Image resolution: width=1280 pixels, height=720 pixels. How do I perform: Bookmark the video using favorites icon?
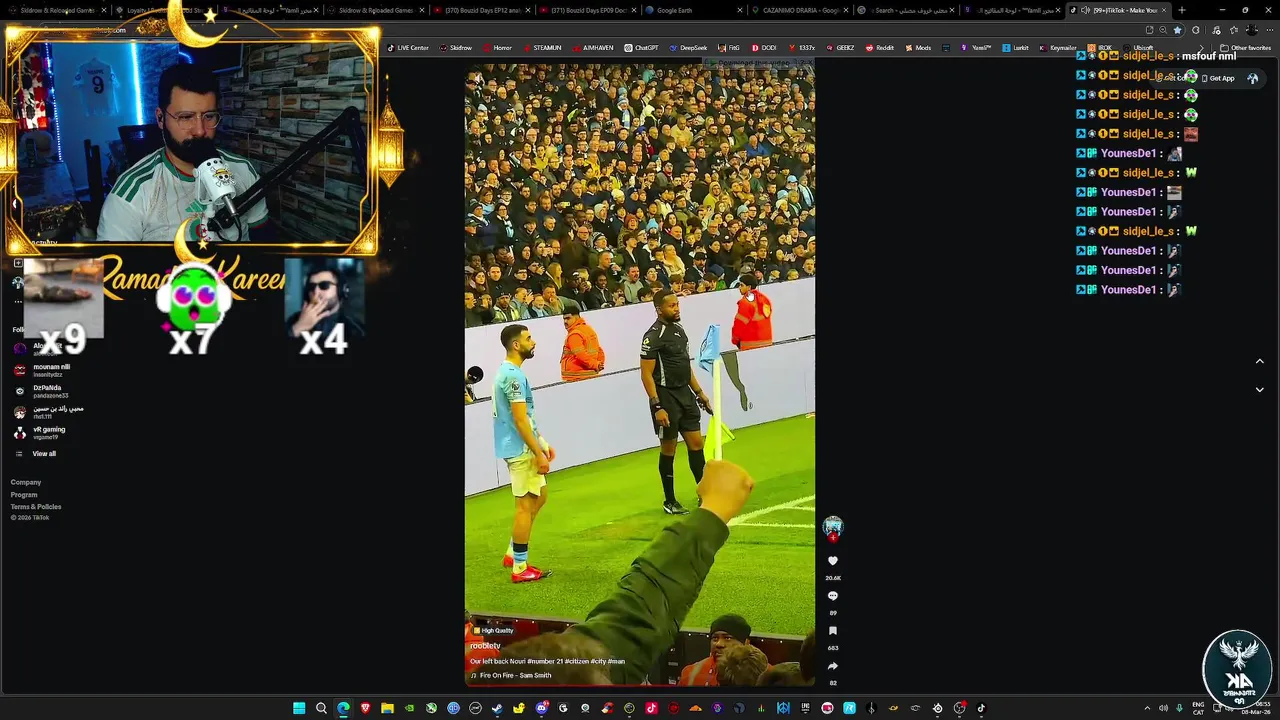[833, 631]
